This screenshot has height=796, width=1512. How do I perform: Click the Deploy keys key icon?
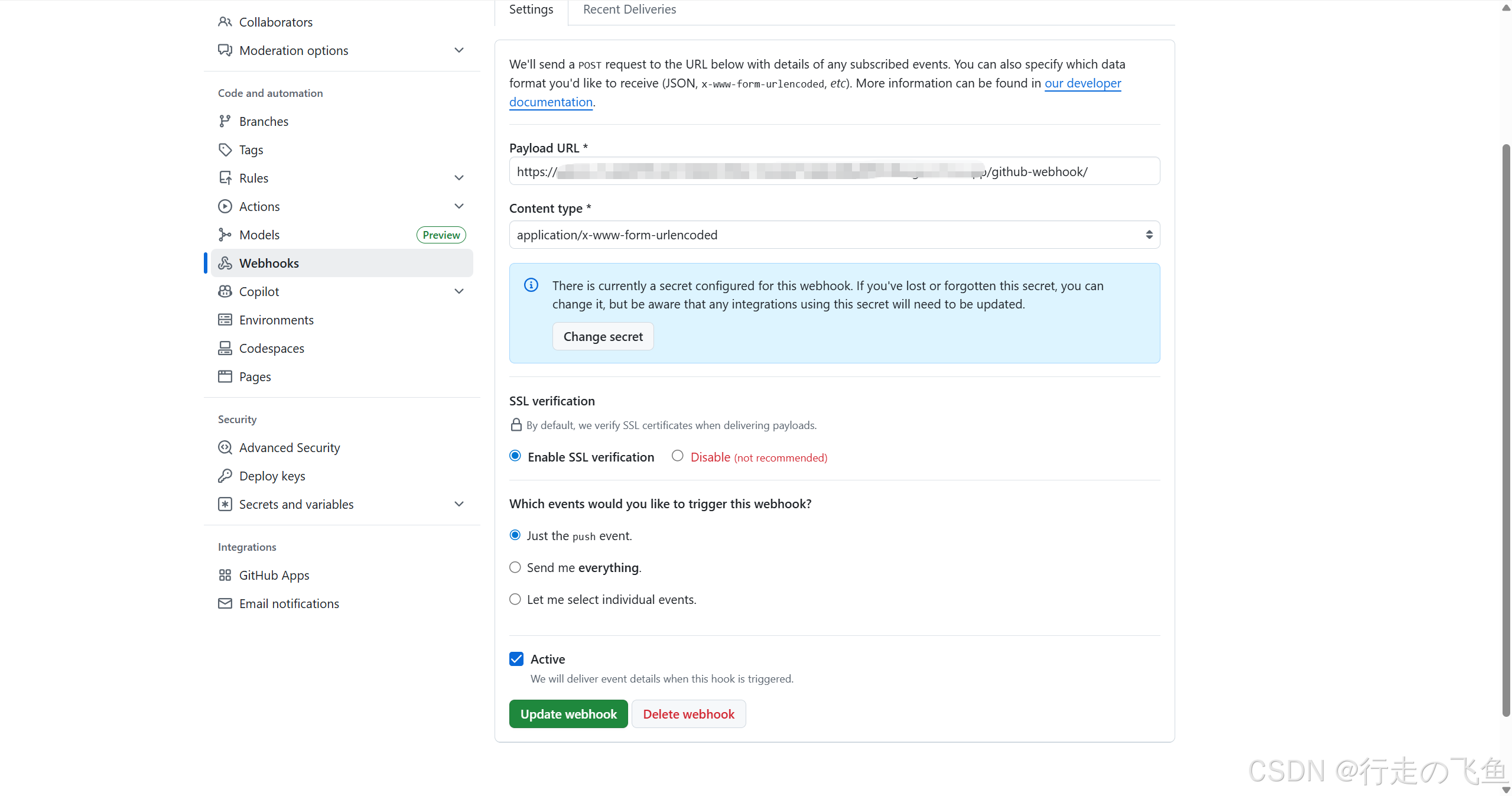[x=225, y=476]
